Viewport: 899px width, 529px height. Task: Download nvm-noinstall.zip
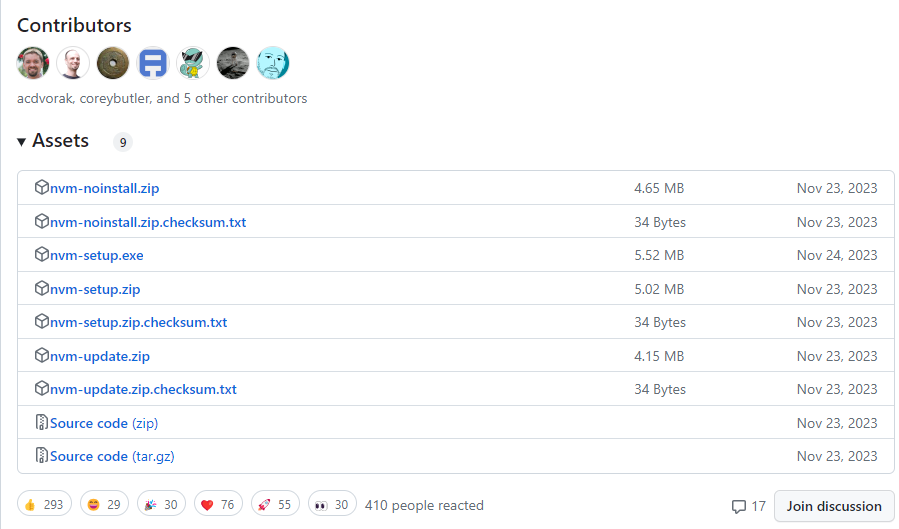[x=104, y=188]
